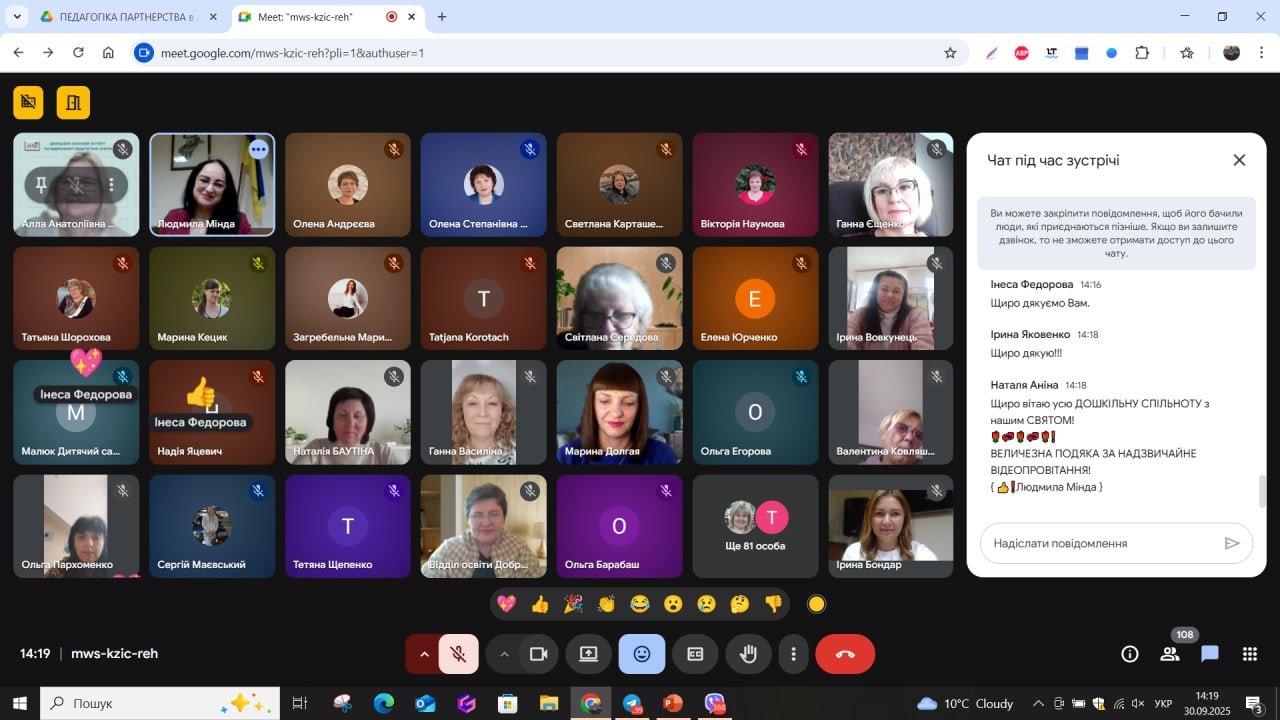The image size is (1280, 720).
Task: Start screen presentation with the share screen icon
Action: [x=588, y=654]
